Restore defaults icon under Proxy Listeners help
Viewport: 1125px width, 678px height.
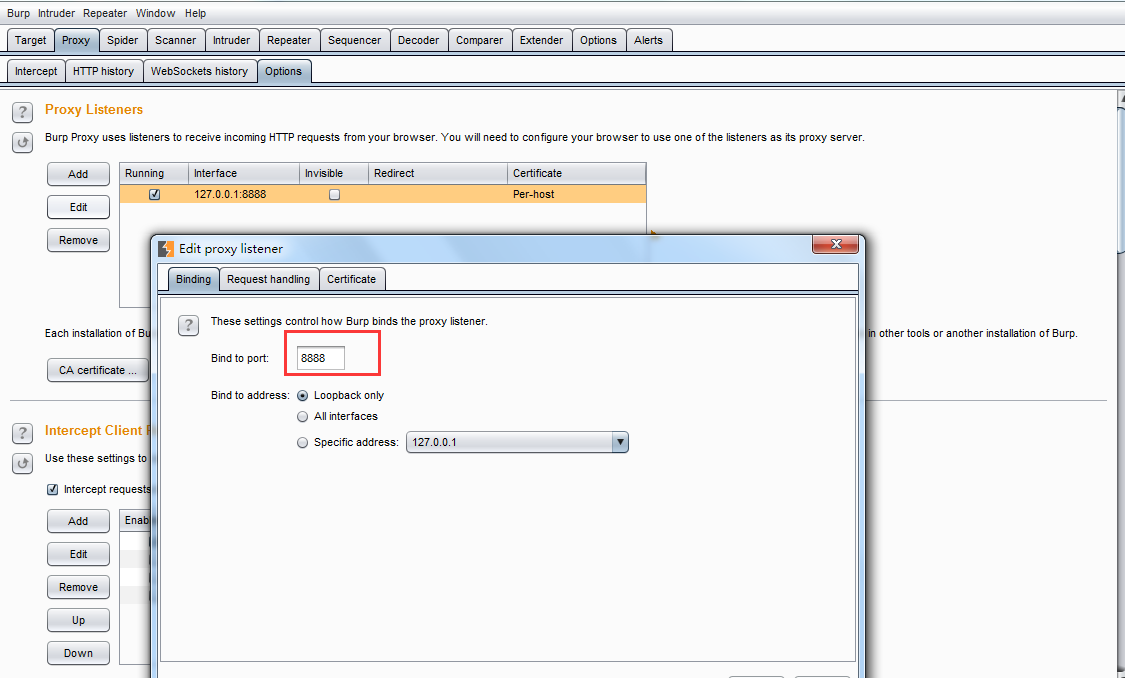22,142
